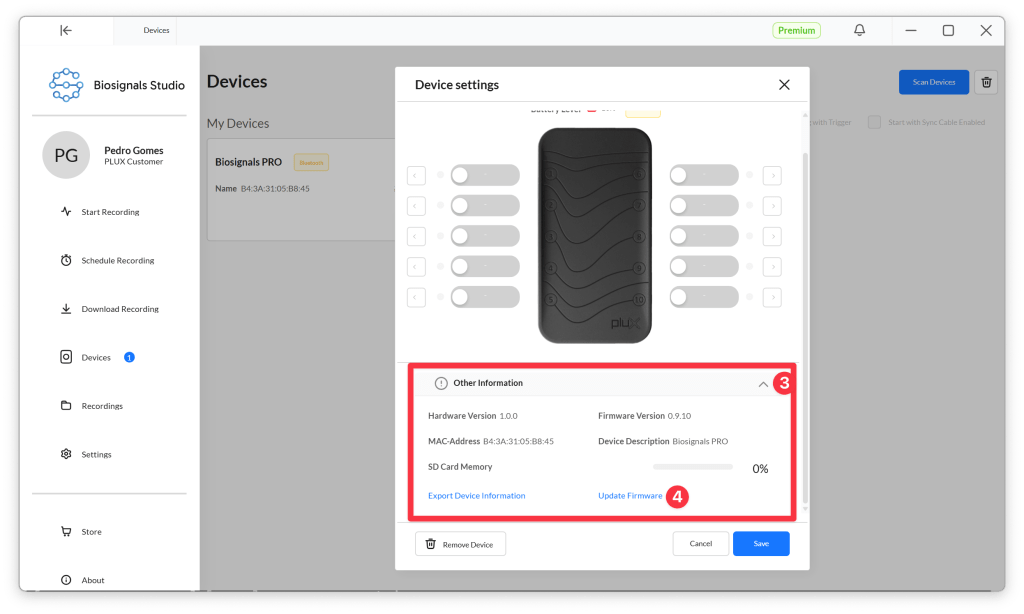Click the Remove Device button
1024x614 pixels.
pyautogui.click(x=460, y=544)
